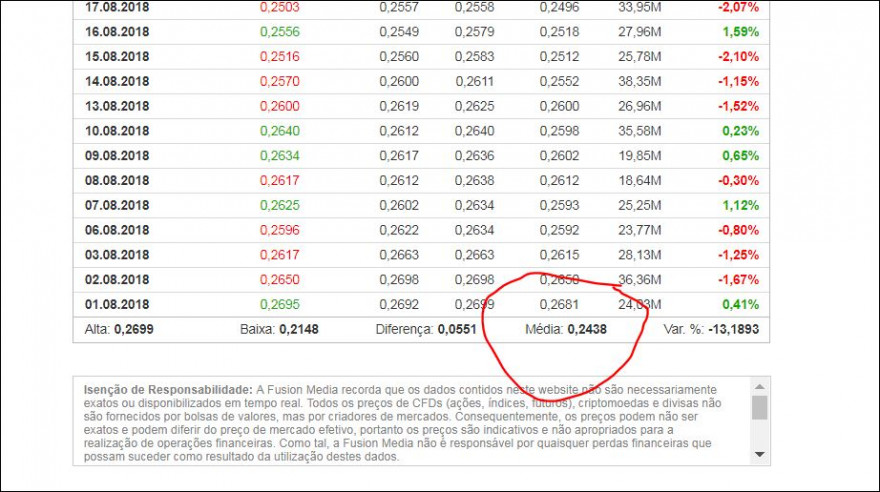Click the variation -2,10%
This screenshot has width=880, height=492.
tap(739, 57)
